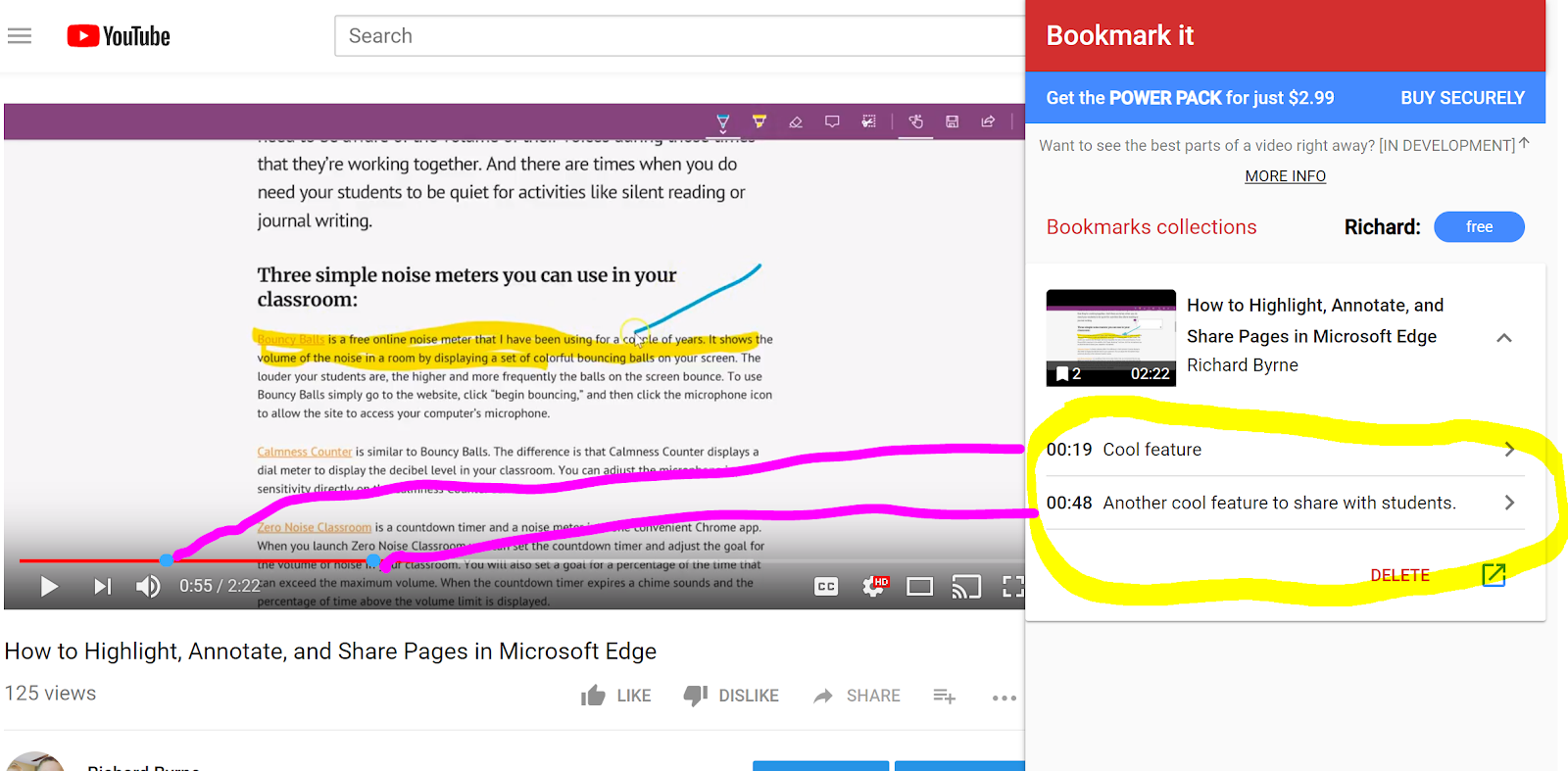Image resolution: width=1568 pixels, height=771 pixels.
Task: Switch to theater mode
Action: click(919, 587)
